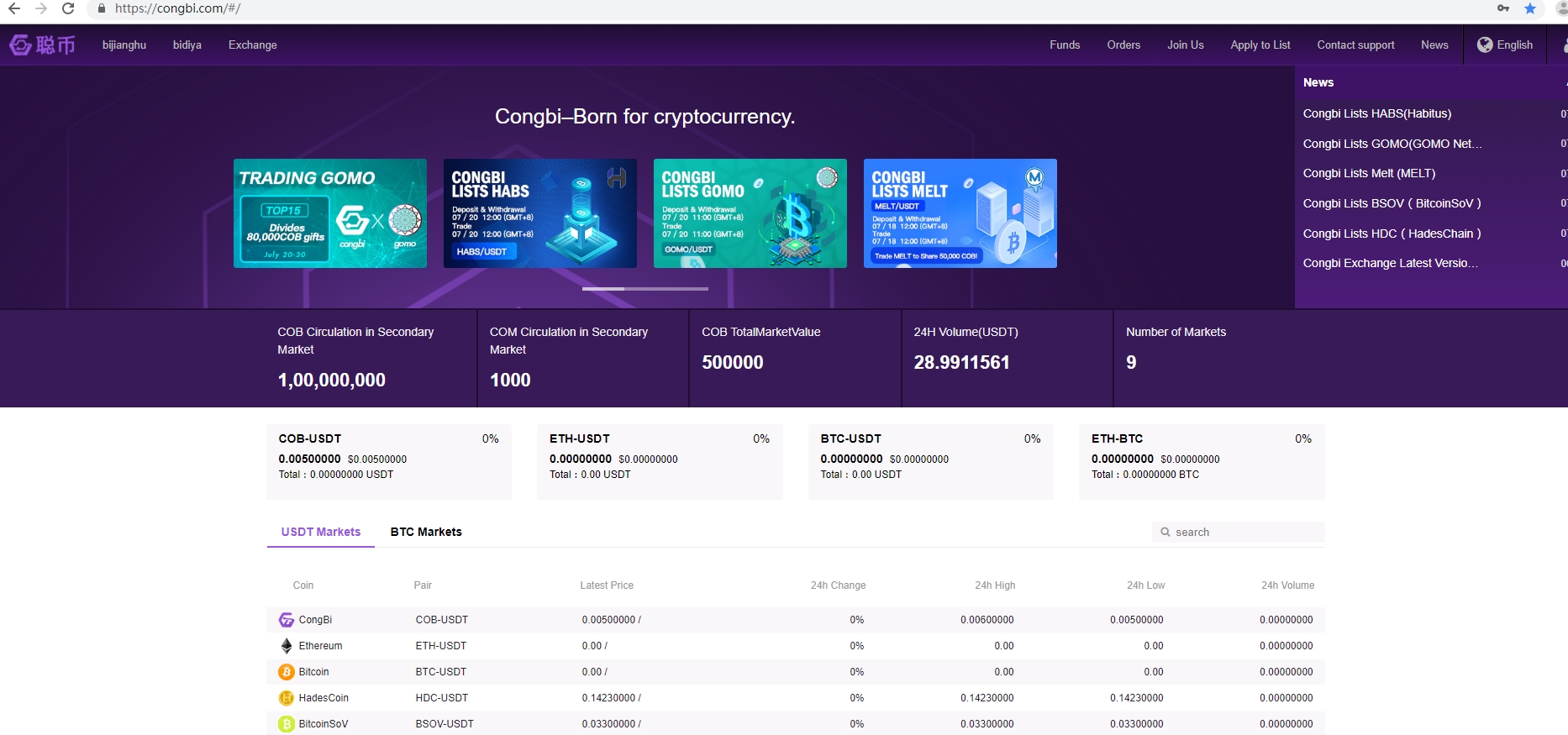Read news Congbi Exchange Latest Version
Image resolution: width=1568 pixels, height=735 pixels.
(1391, 263)
